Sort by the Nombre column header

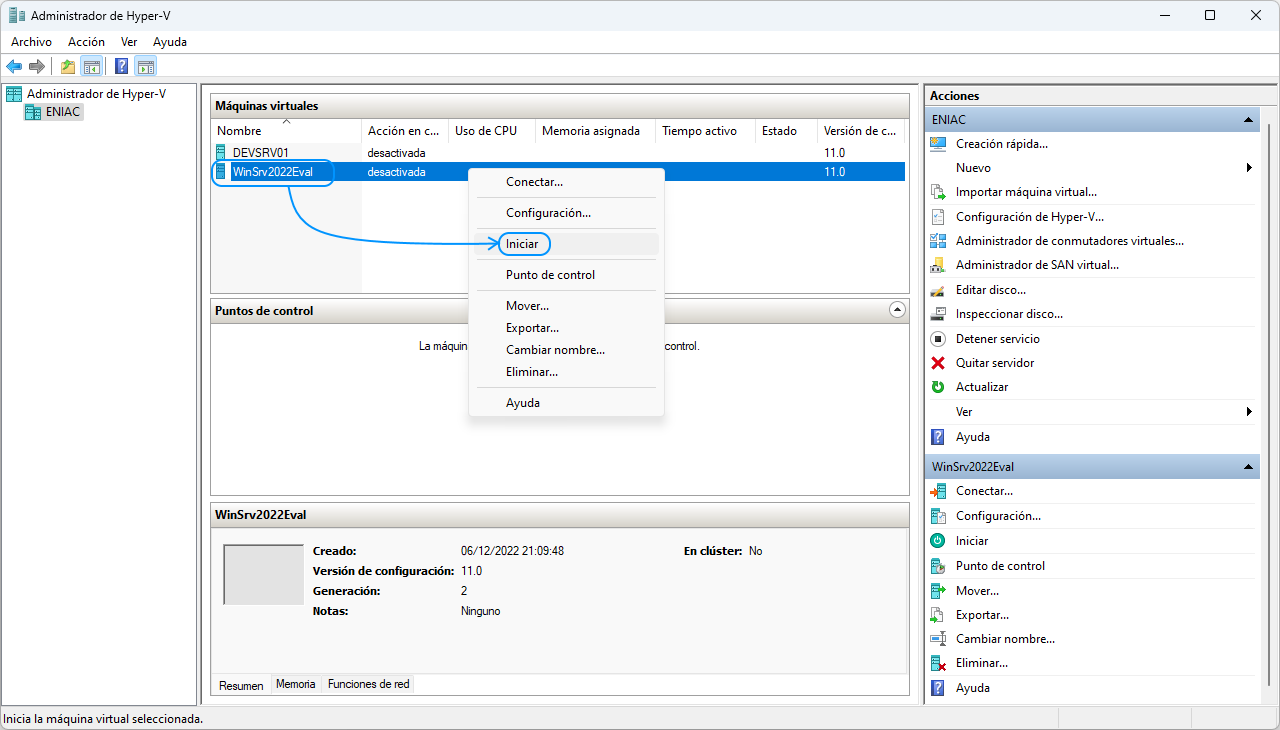pyautogui.click(x=286, y=131)
